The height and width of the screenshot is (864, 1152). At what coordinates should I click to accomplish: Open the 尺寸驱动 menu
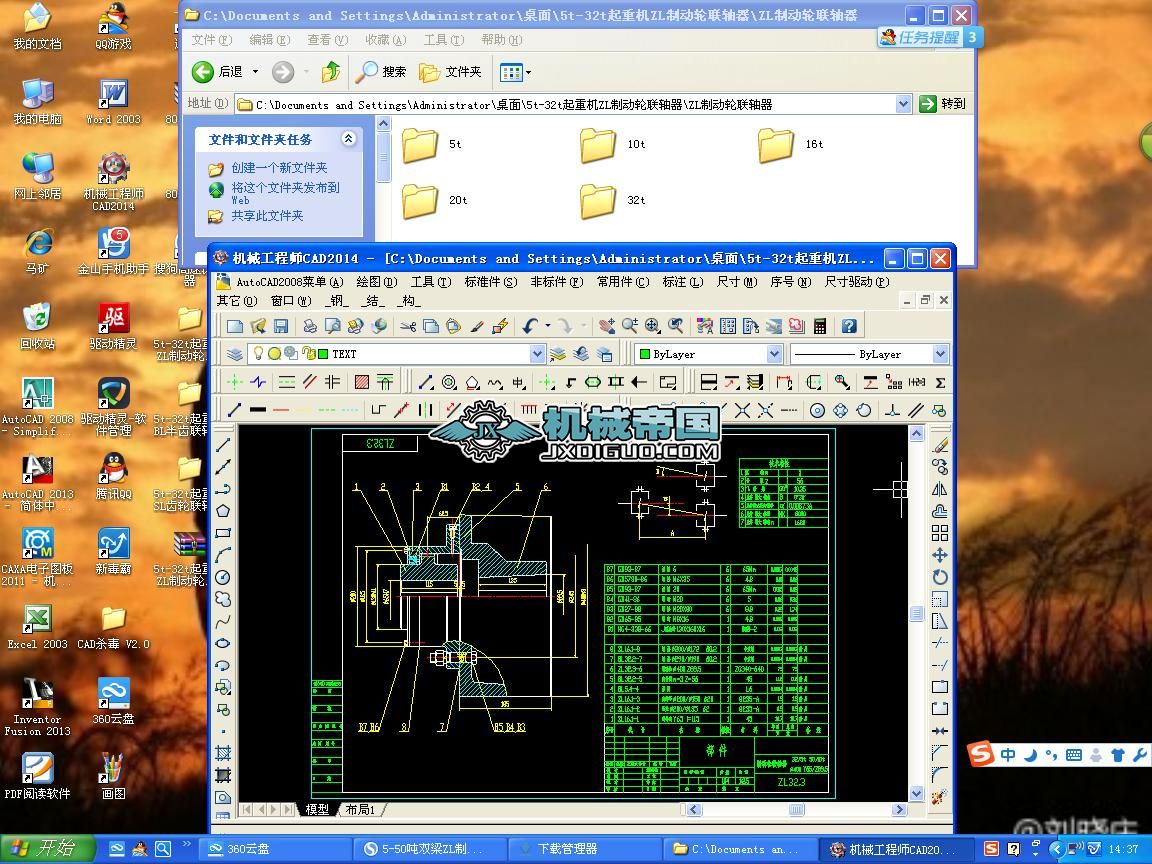click(x=857, y=282)
